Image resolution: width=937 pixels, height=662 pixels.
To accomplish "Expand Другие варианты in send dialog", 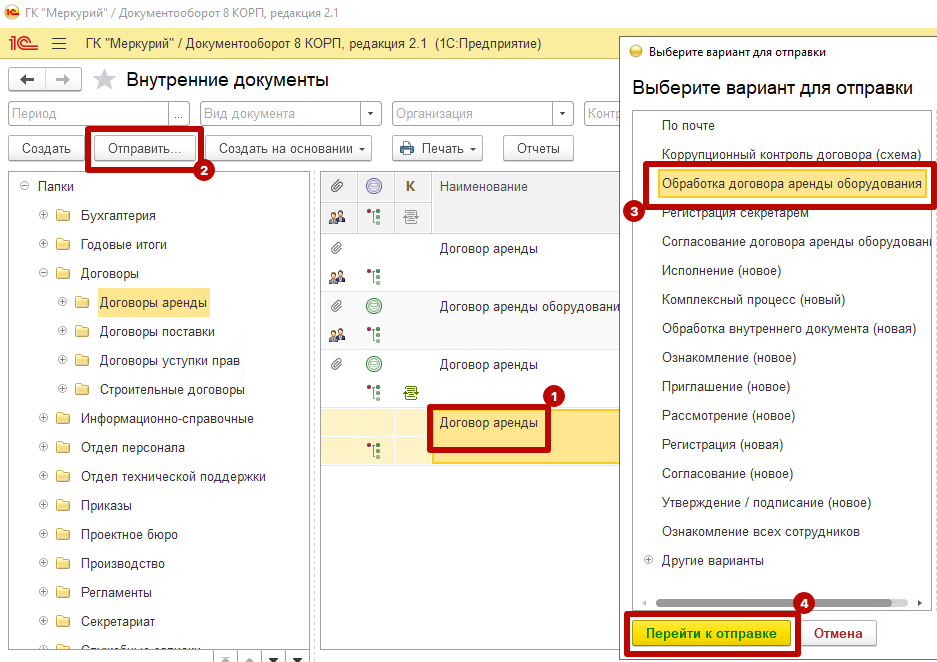I will tap(648, 560).
